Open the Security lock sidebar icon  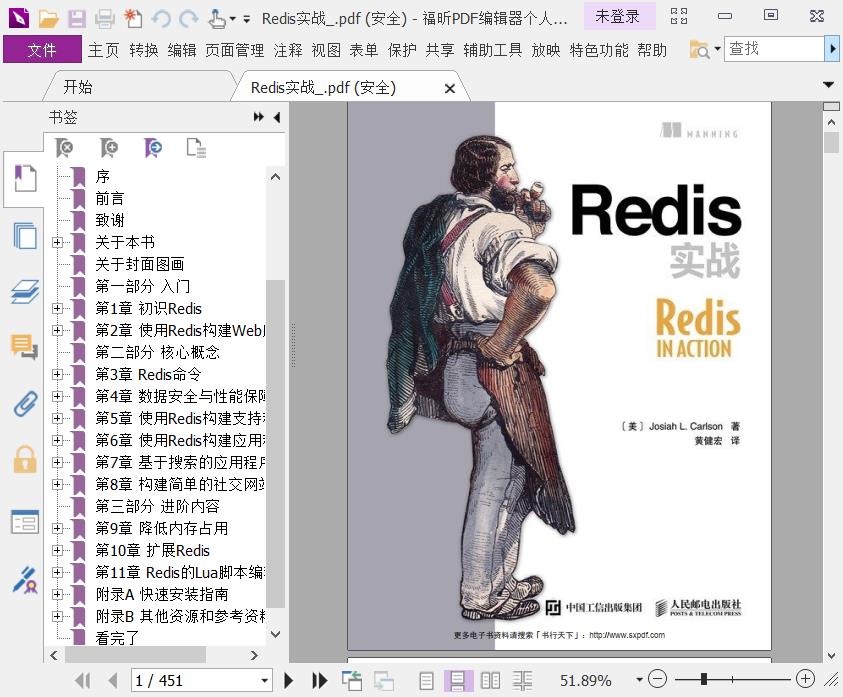25,460
